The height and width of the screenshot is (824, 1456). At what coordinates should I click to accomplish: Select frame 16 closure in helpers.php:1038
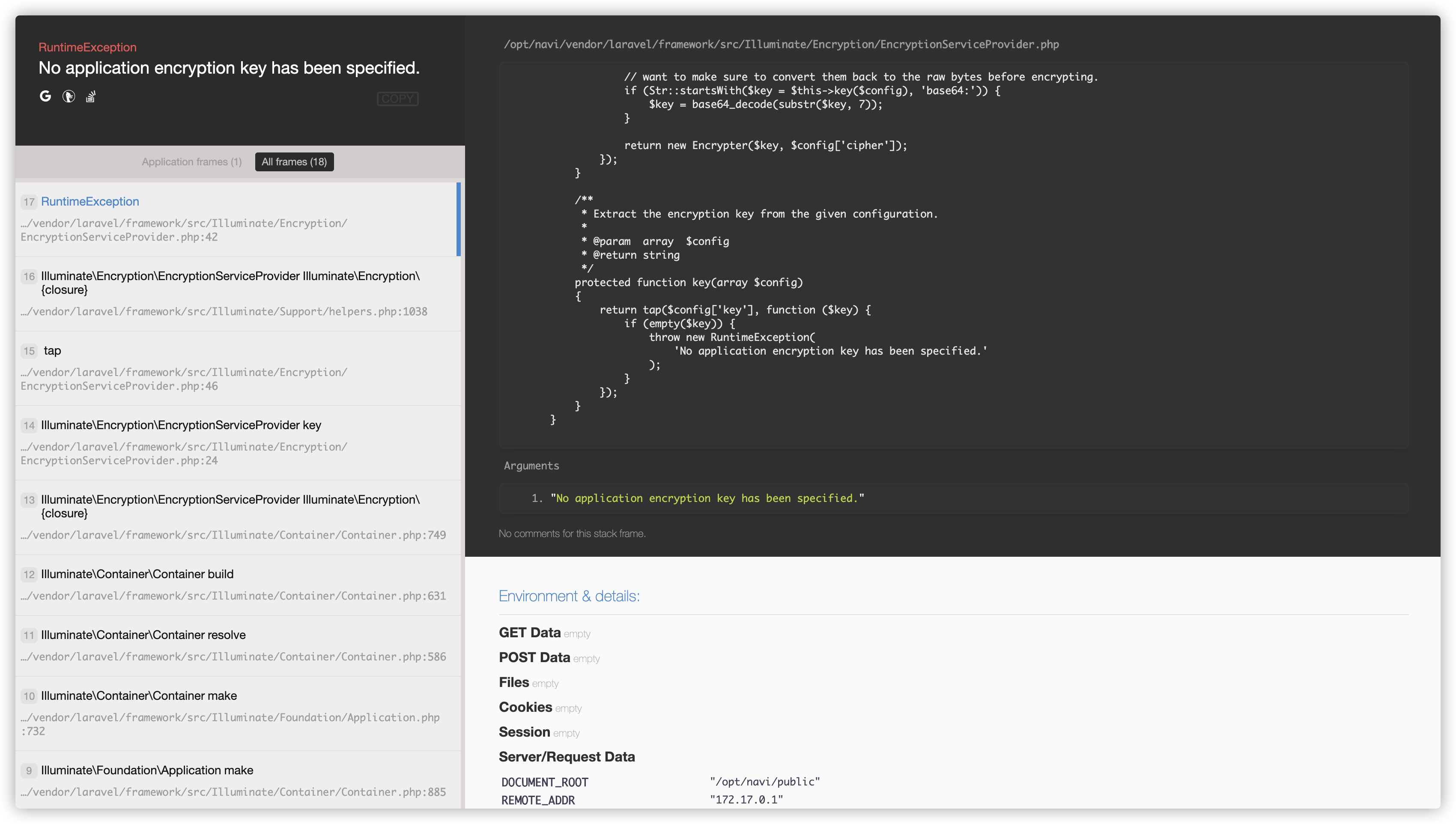(238, 294)
